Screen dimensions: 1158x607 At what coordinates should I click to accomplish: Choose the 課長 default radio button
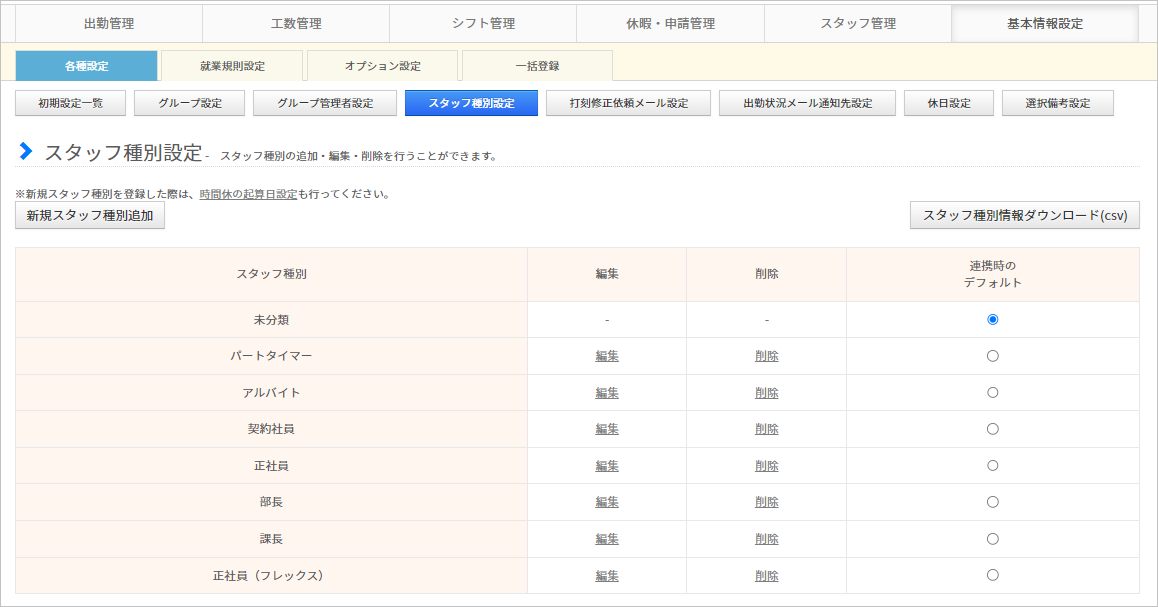[993, 539]
